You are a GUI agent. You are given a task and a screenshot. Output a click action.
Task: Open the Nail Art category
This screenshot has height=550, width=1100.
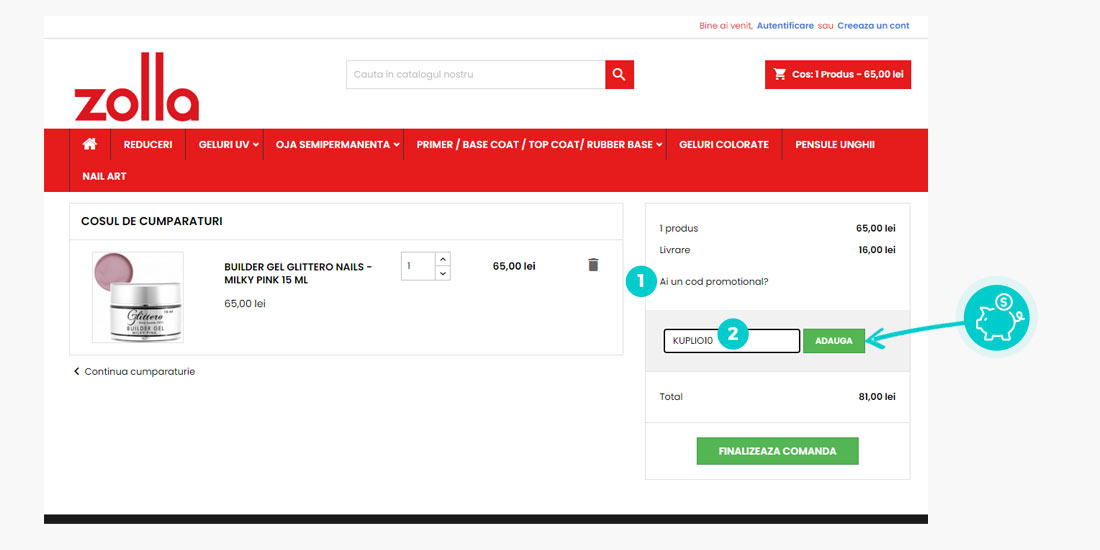point(104,177)
